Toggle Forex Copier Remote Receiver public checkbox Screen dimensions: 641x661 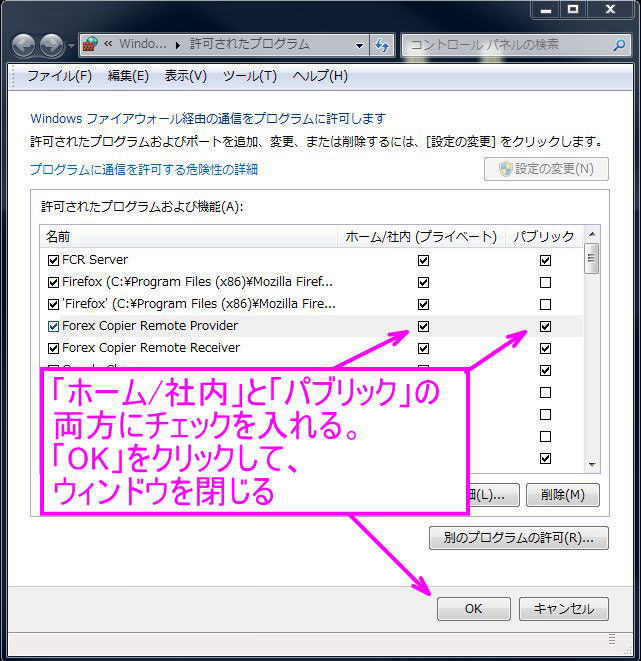545,348
